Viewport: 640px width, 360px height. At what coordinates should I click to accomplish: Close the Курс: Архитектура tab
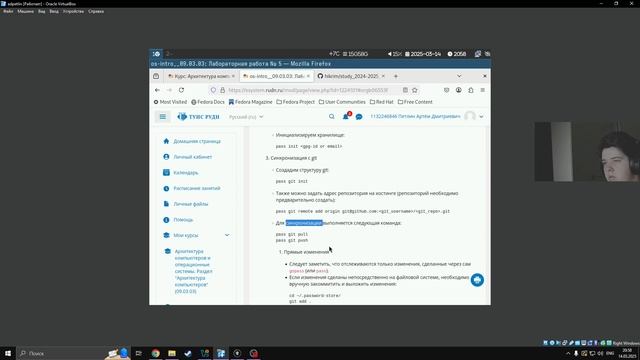coord(233,76)
